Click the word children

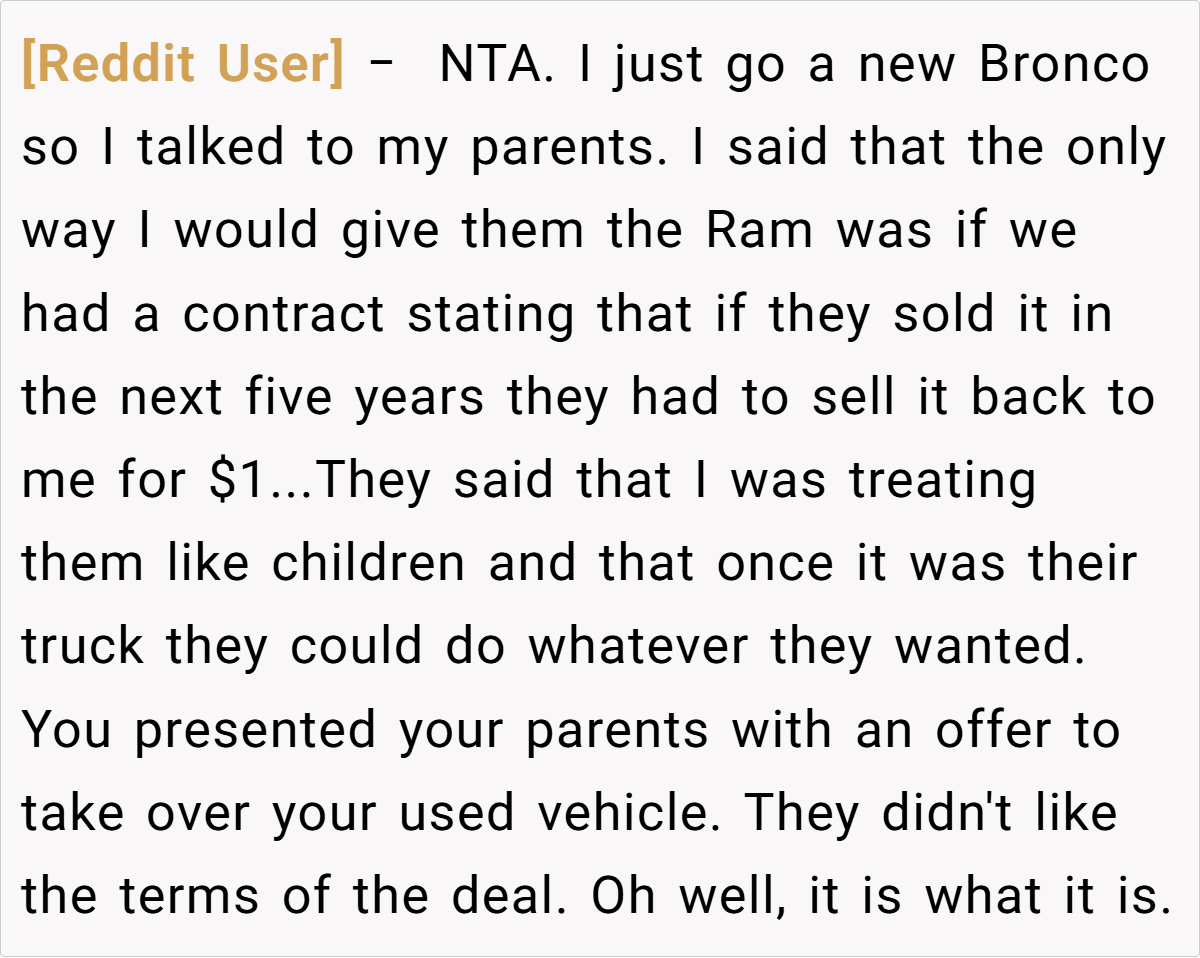pos(368,564)
